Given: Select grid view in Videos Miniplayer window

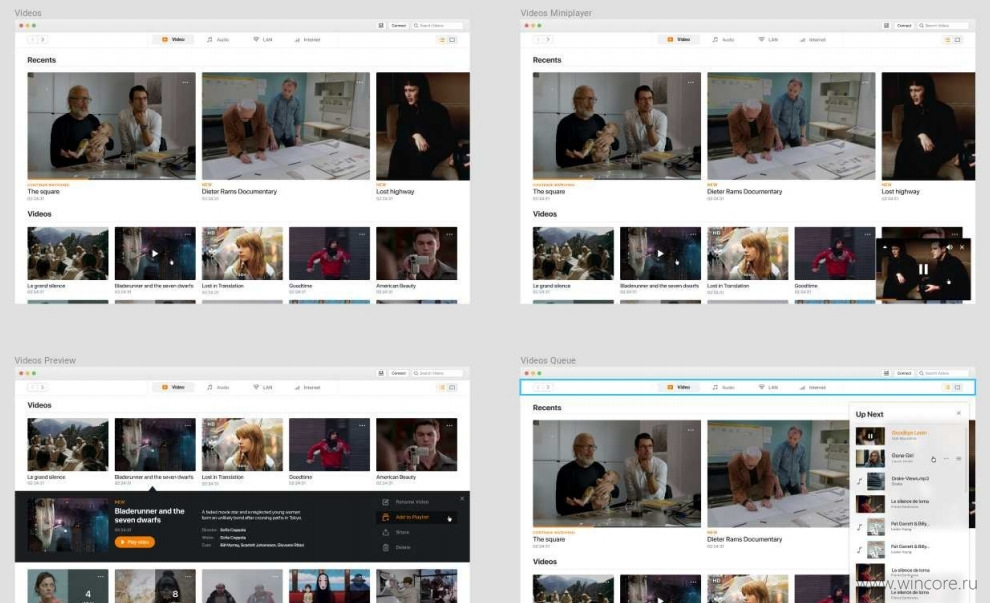Looking at the screenshot, I should [x=957, y=40].
